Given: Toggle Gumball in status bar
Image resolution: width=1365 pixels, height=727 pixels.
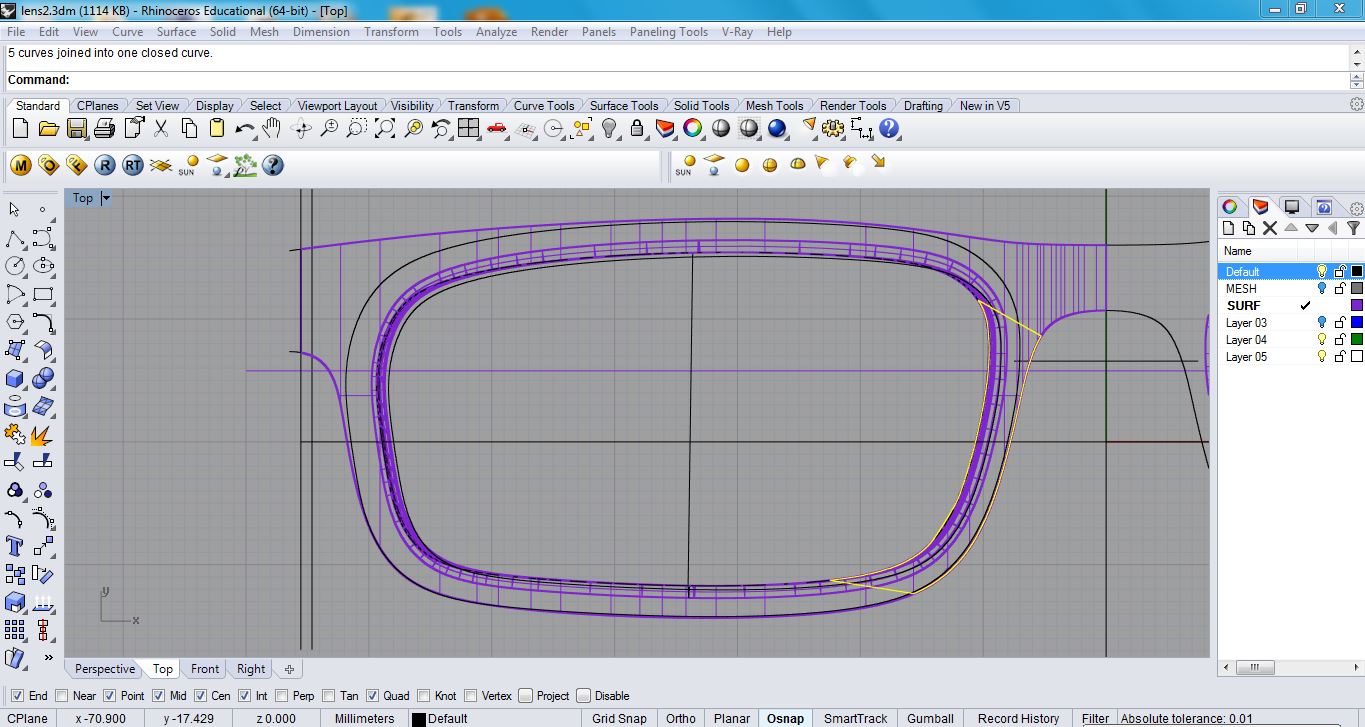Looking at the screenshot, I should (x=930, y=718).
